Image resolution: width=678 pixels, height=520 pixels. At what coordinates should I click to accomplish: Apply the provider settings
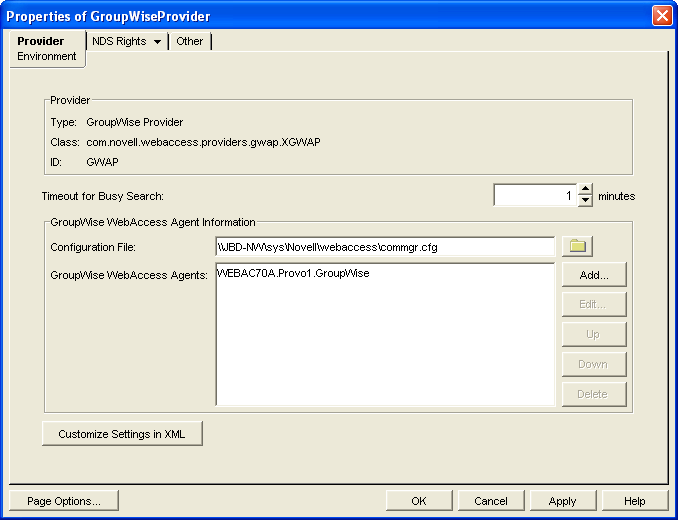click(562, 501)
